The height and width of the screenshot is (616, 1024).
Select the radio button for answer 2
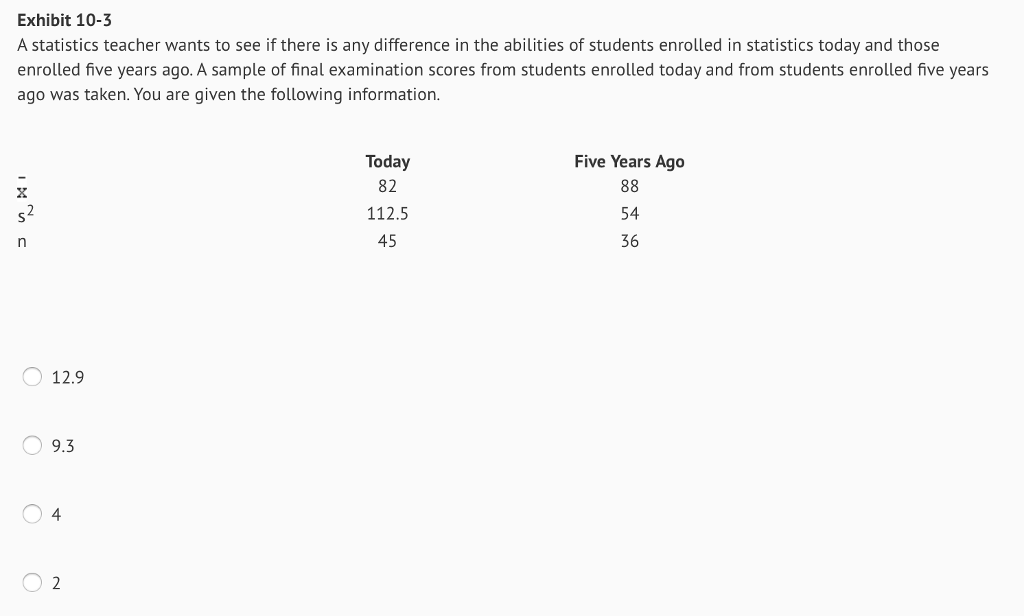32,582
